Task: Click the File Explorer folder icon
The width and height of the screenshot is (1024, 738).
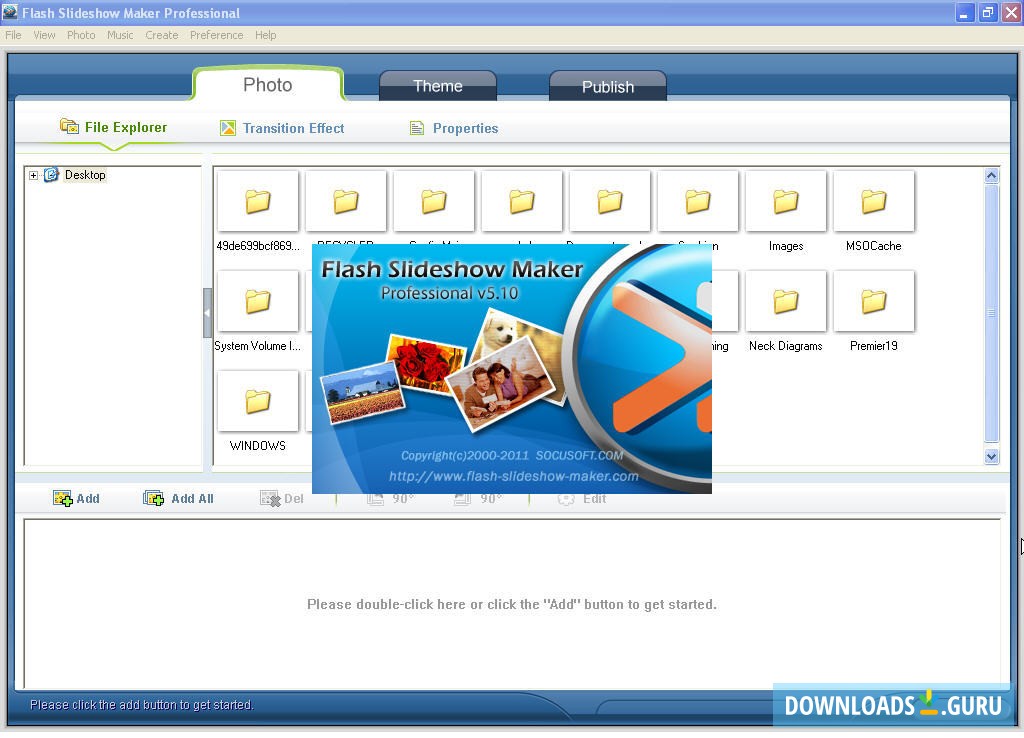Action: coord(69,126)
